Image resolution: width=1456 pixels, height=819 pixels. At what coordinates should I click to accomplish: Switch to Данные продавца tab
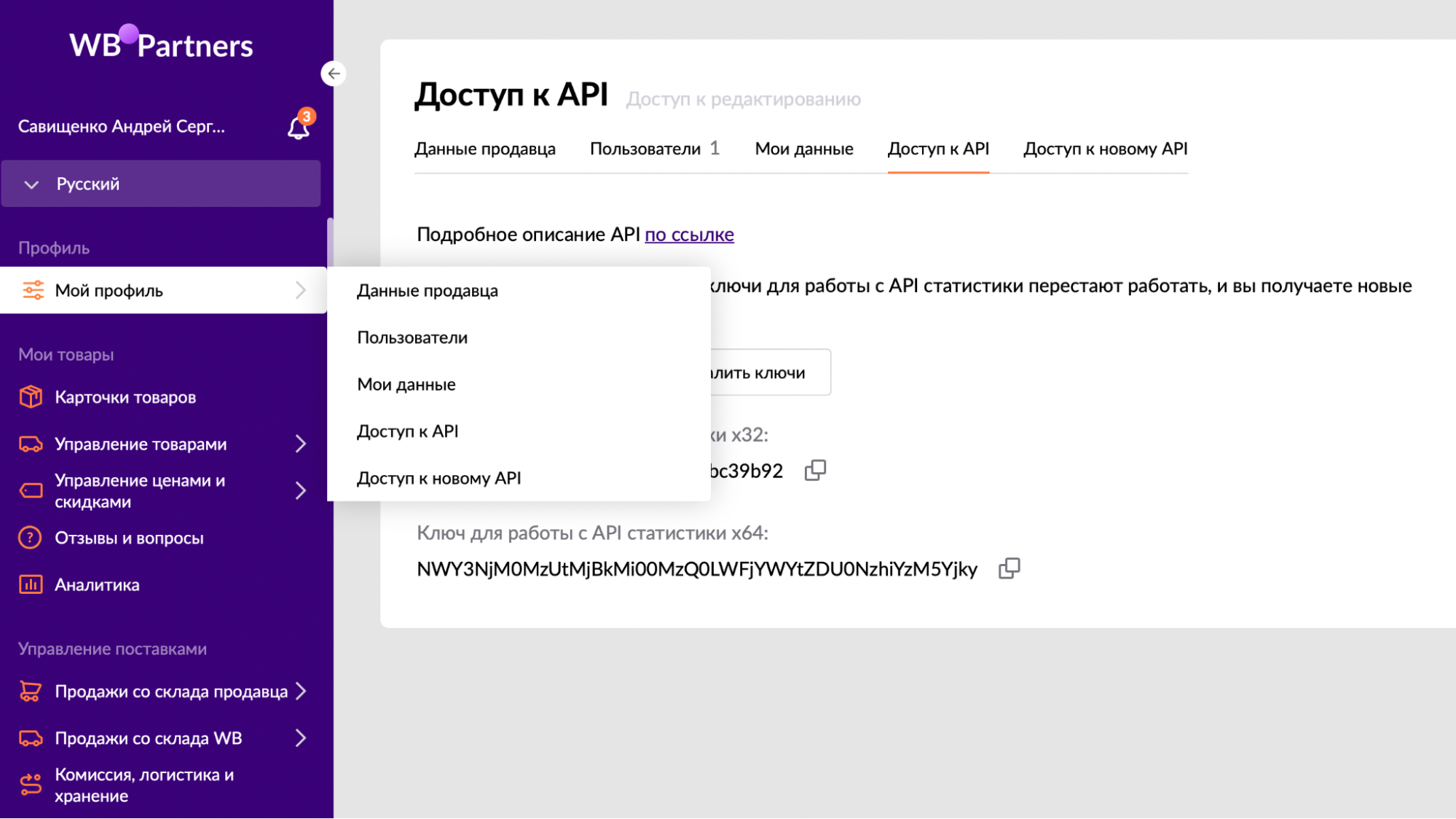tap(484, 149)
